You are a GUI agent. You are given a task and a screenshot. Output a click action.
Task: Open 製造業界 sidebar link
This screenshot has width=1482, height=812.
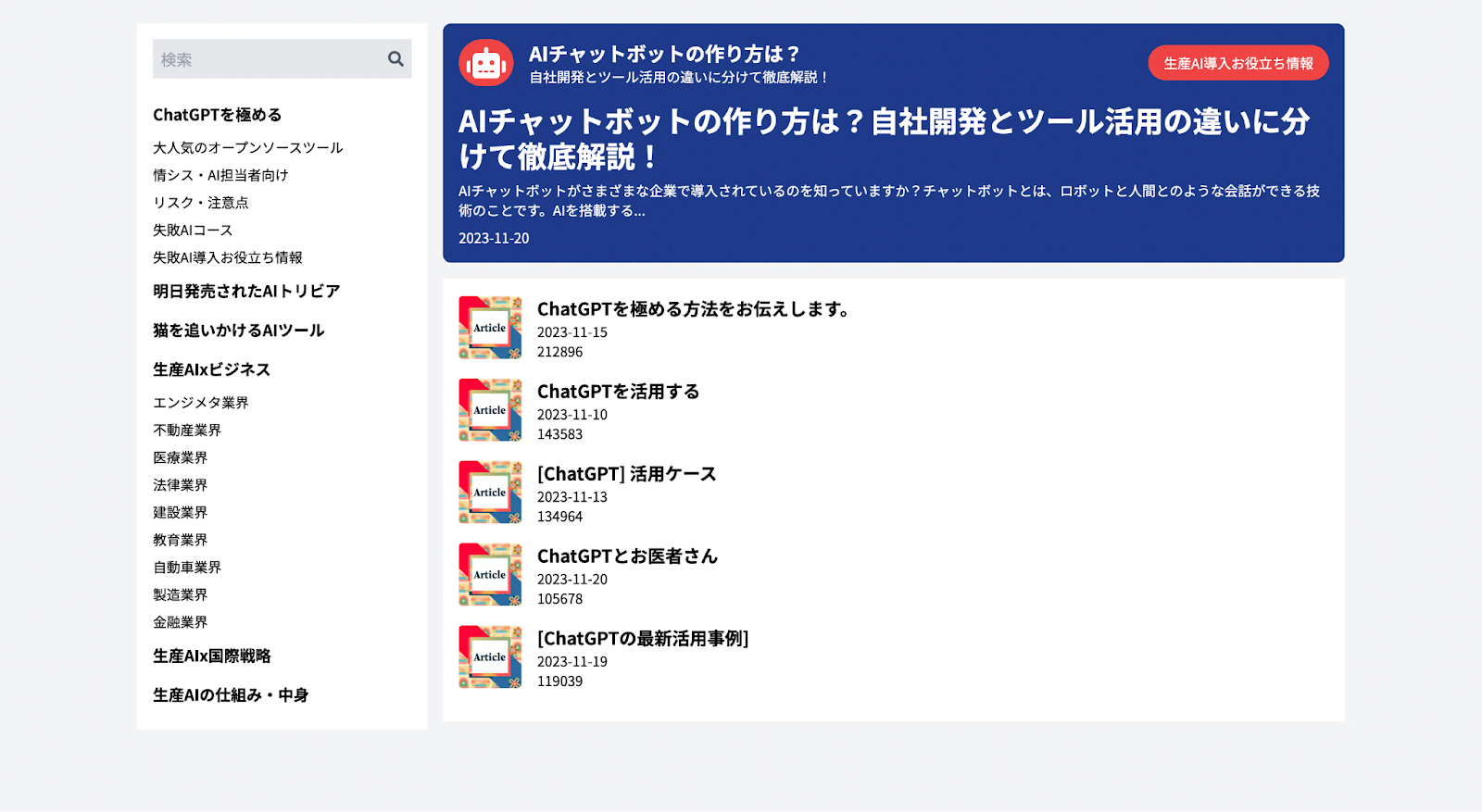[x=181, y=594]
